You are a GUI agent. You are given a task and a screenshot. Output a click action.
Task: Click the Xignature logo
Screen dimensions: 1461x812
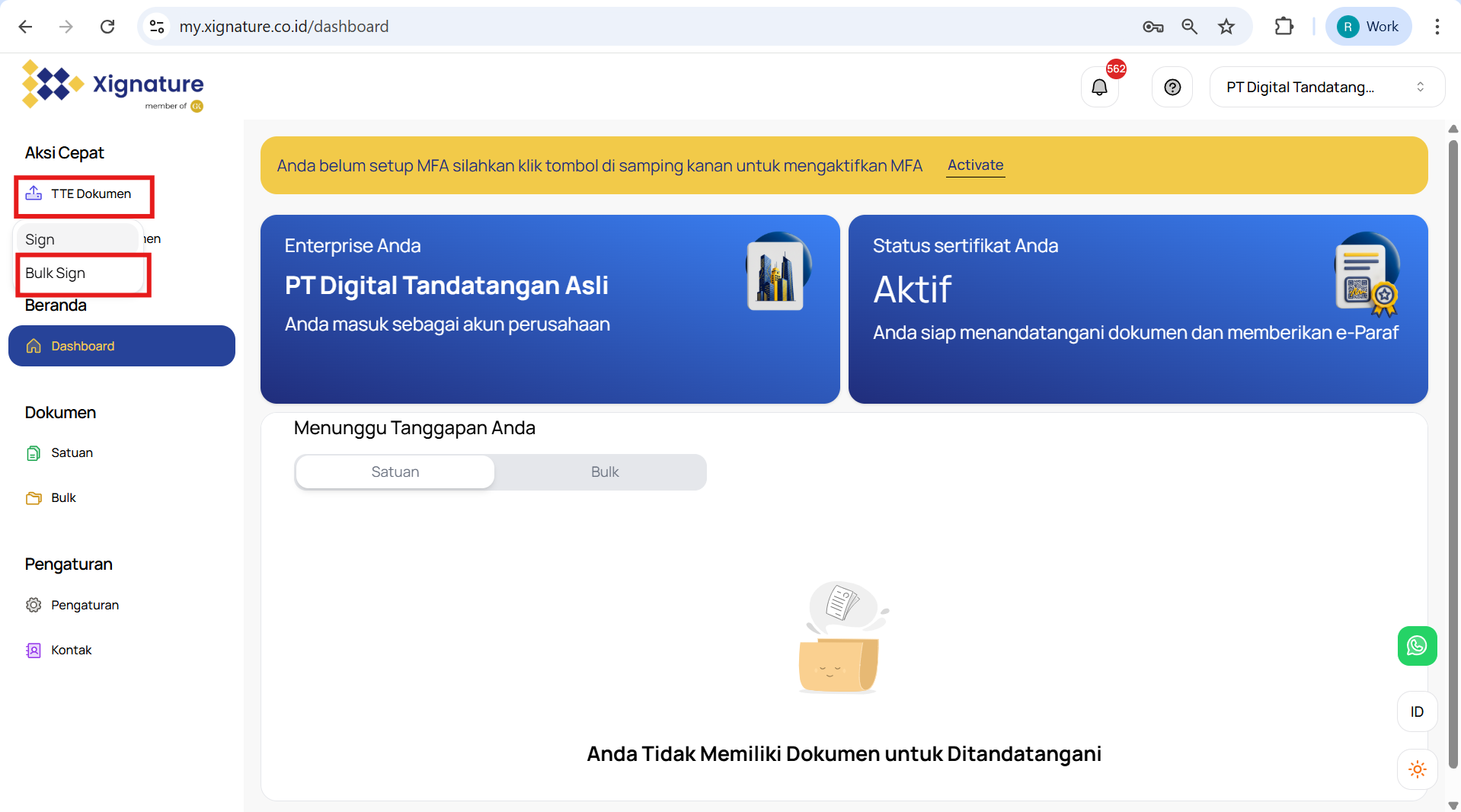(x=113, y=85)
